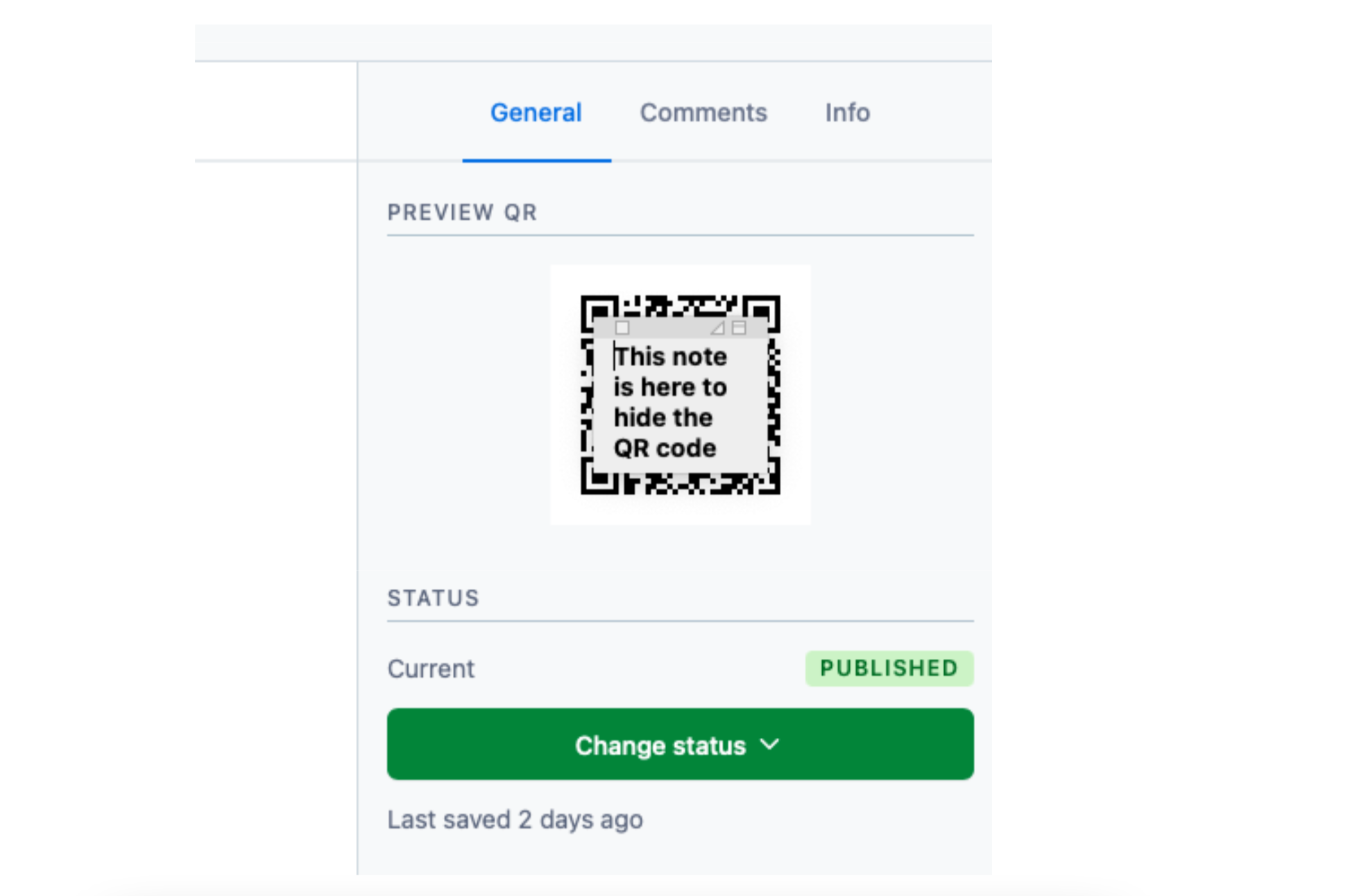This screenshot has height=896, width=1357.
Task: Click the words QR code in the note
Action: pyautogui.click(x=665, y=448)
